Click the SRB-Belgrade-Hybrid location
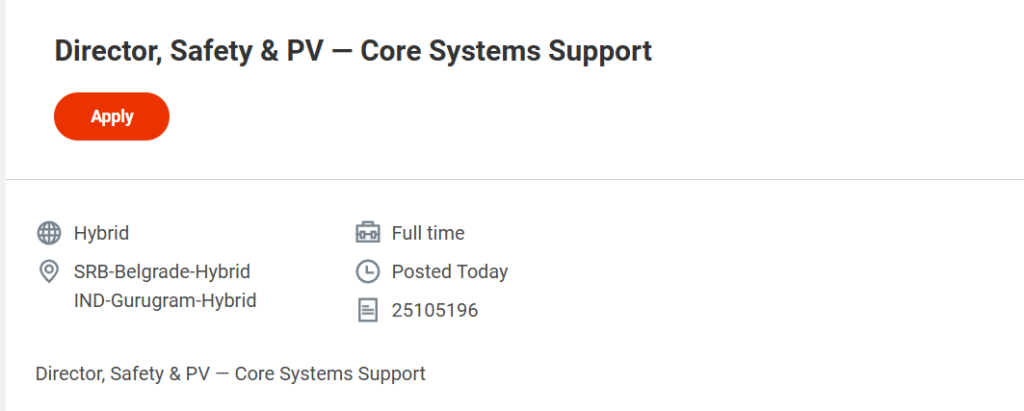 (162, 272)
